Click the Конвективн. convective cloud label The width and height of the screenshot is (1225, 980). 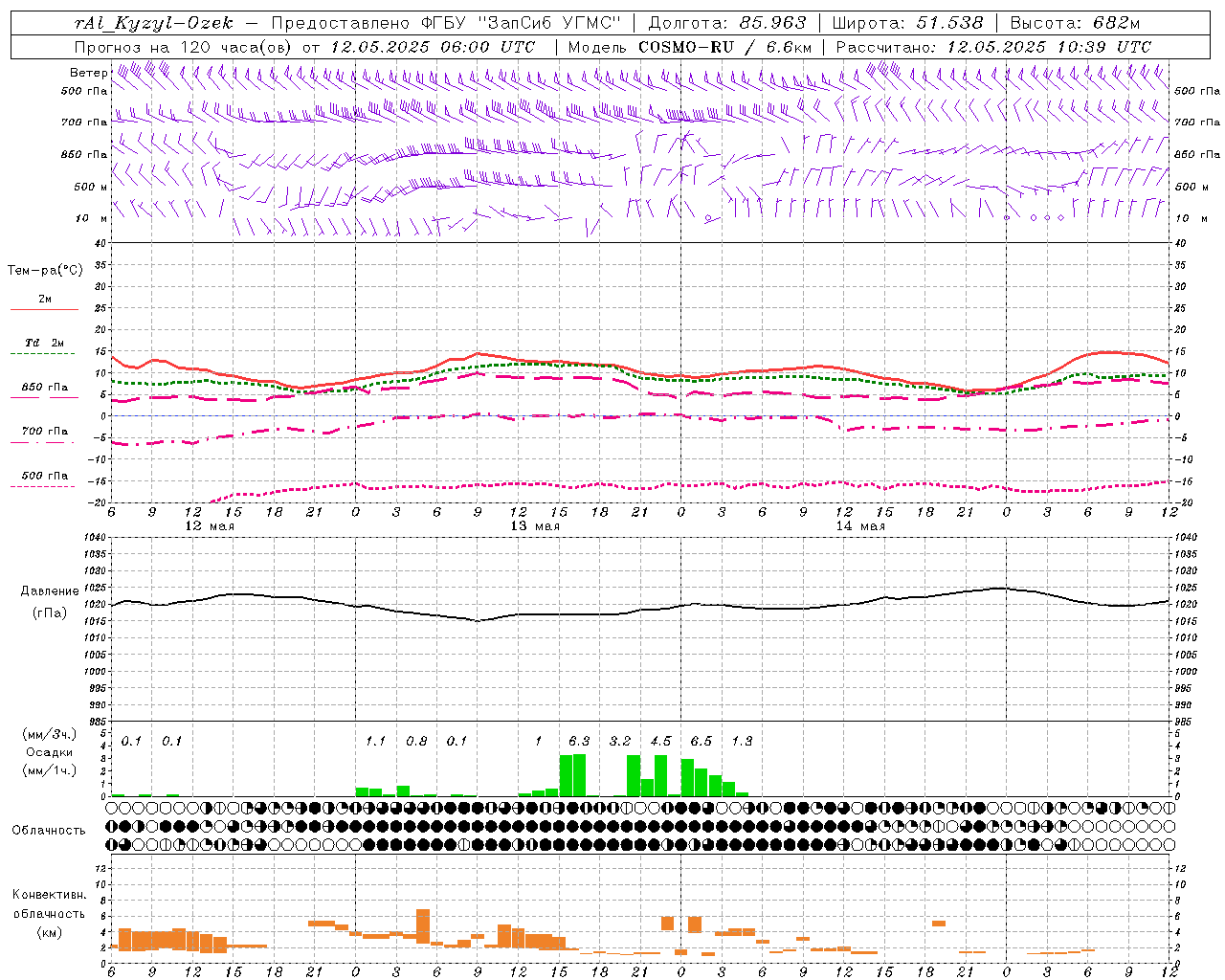49,895
